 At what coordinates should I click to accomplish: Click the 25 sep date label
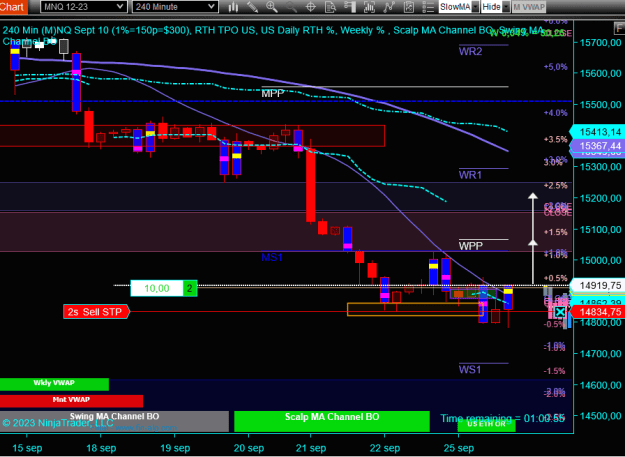coord(458,448)
